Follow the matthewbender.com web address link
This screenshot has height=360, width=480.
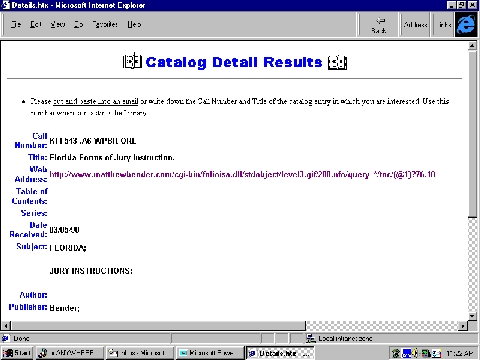pyautogui.click(x=242, y=174)
